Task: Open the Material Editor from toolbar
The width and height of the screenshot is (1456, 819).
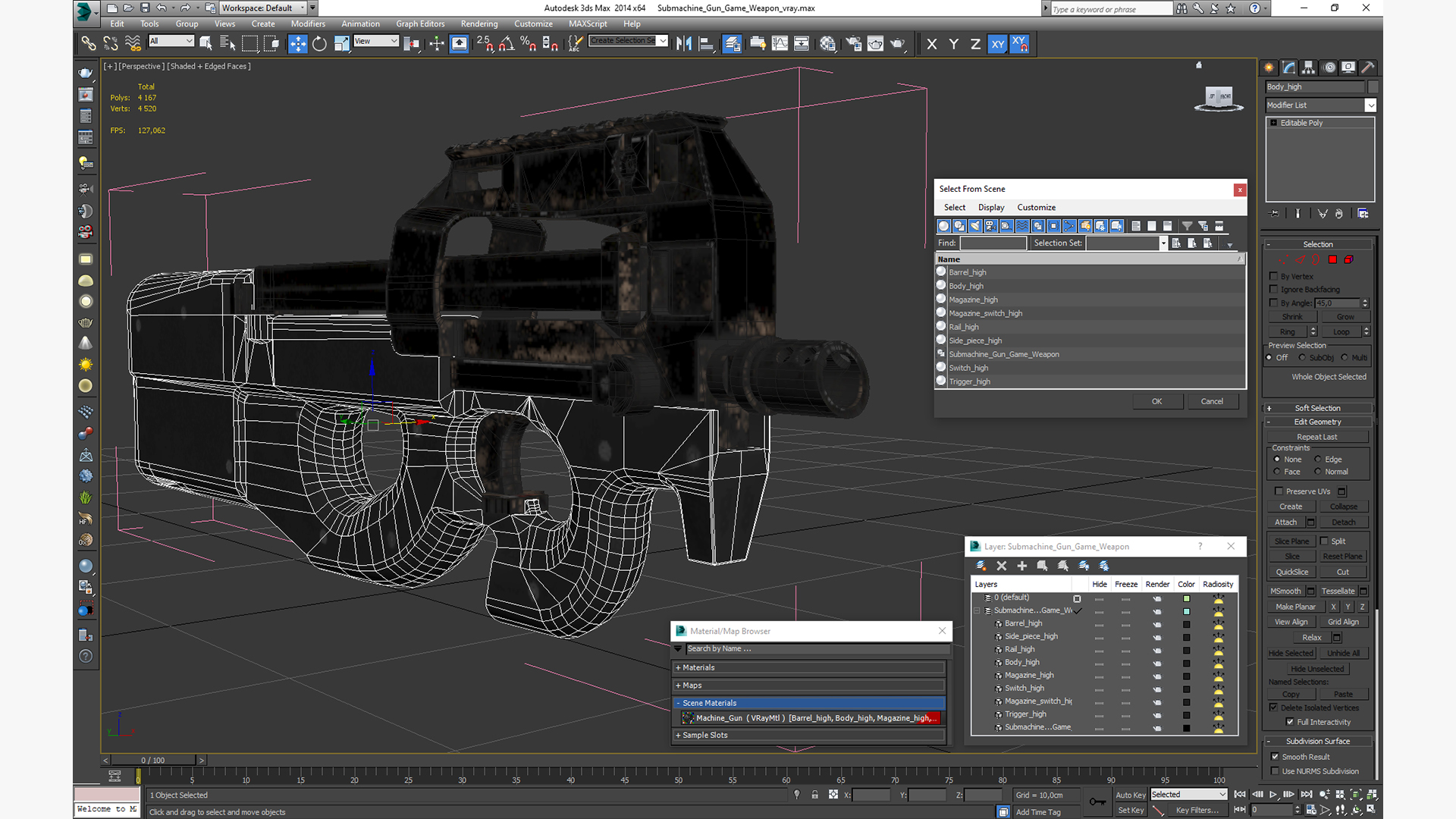Action: point(827,44)
